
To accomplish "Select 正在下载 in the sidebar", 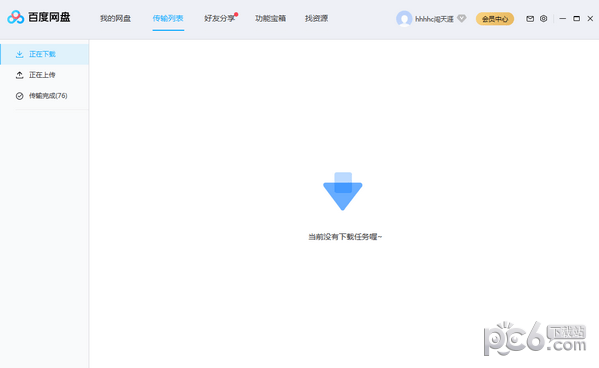I will (x=45, y=54).
